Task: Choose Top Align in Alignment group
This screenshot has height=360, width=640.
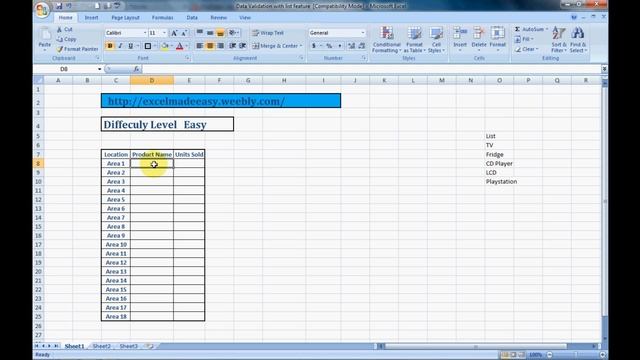Action: coord(200,33)
